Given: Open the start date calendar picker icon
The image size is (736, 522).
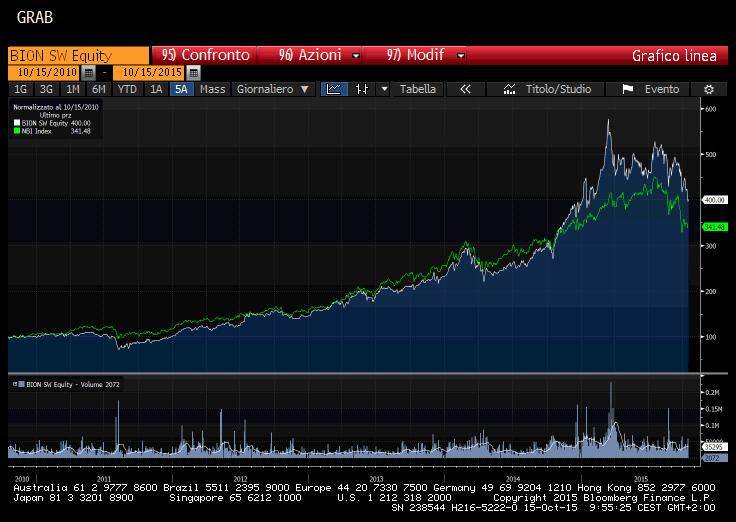Looking at the screenshot, I should click(x=88, y=73).
